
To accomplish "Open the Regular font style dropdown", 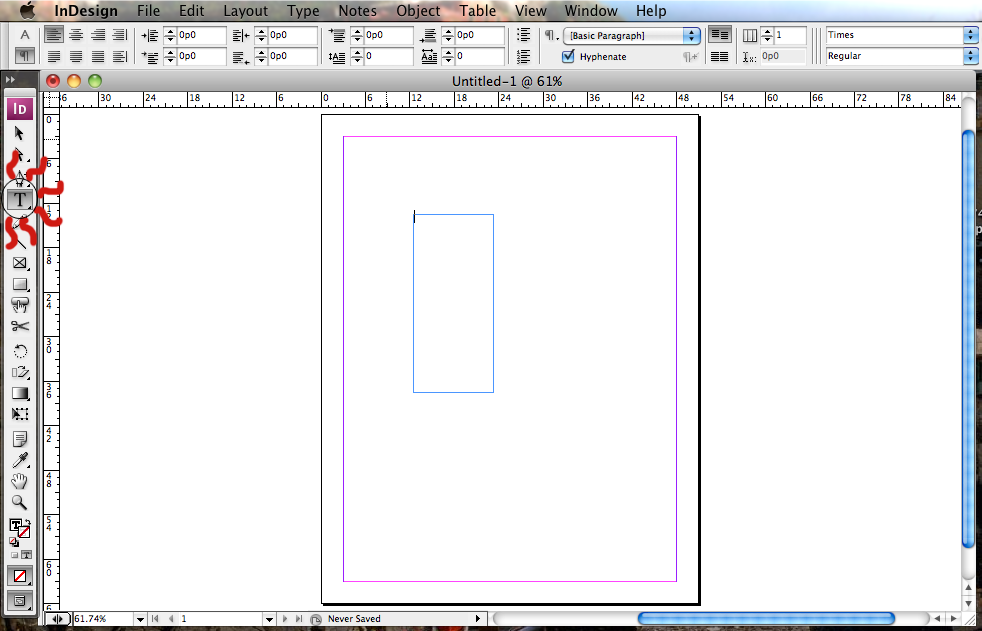I will tap(971, 56).
